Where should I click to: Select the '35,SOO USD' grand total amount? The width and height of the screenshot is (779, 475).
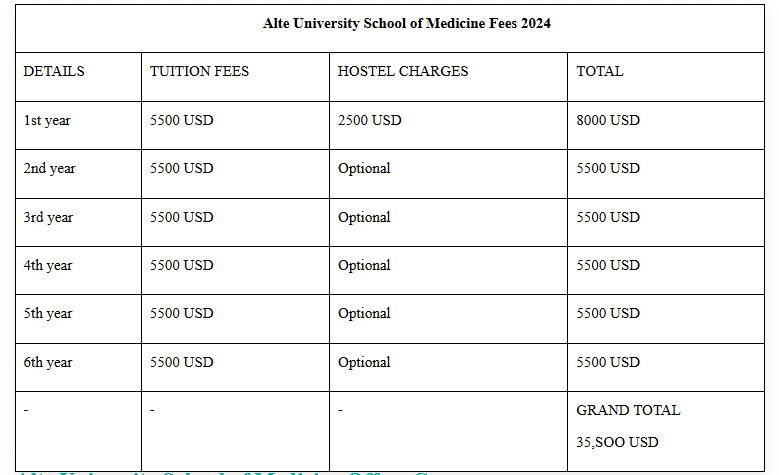[617, 442]
